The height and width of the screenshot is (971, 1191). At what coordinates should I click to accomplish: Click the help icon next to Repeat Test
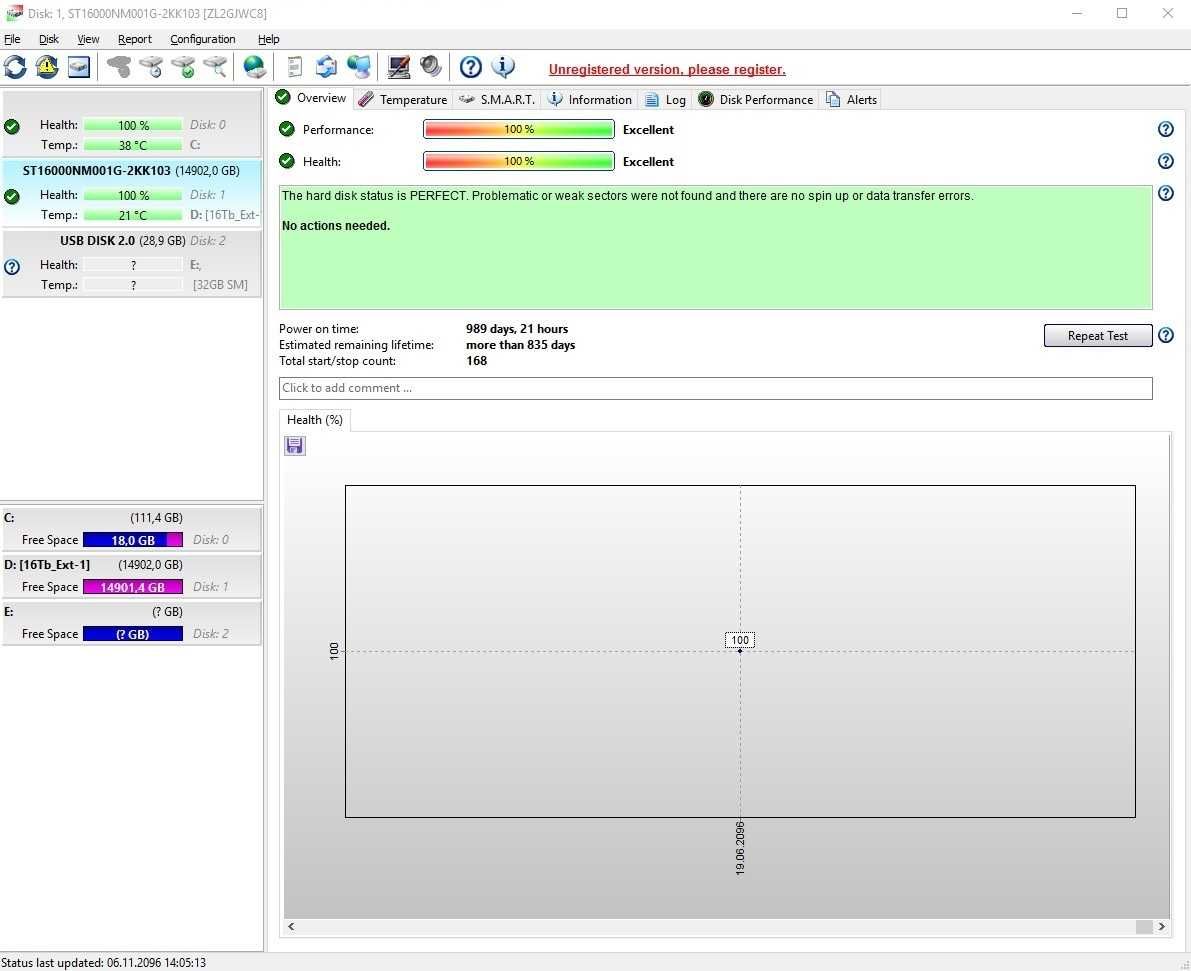tap(1166, 335)
